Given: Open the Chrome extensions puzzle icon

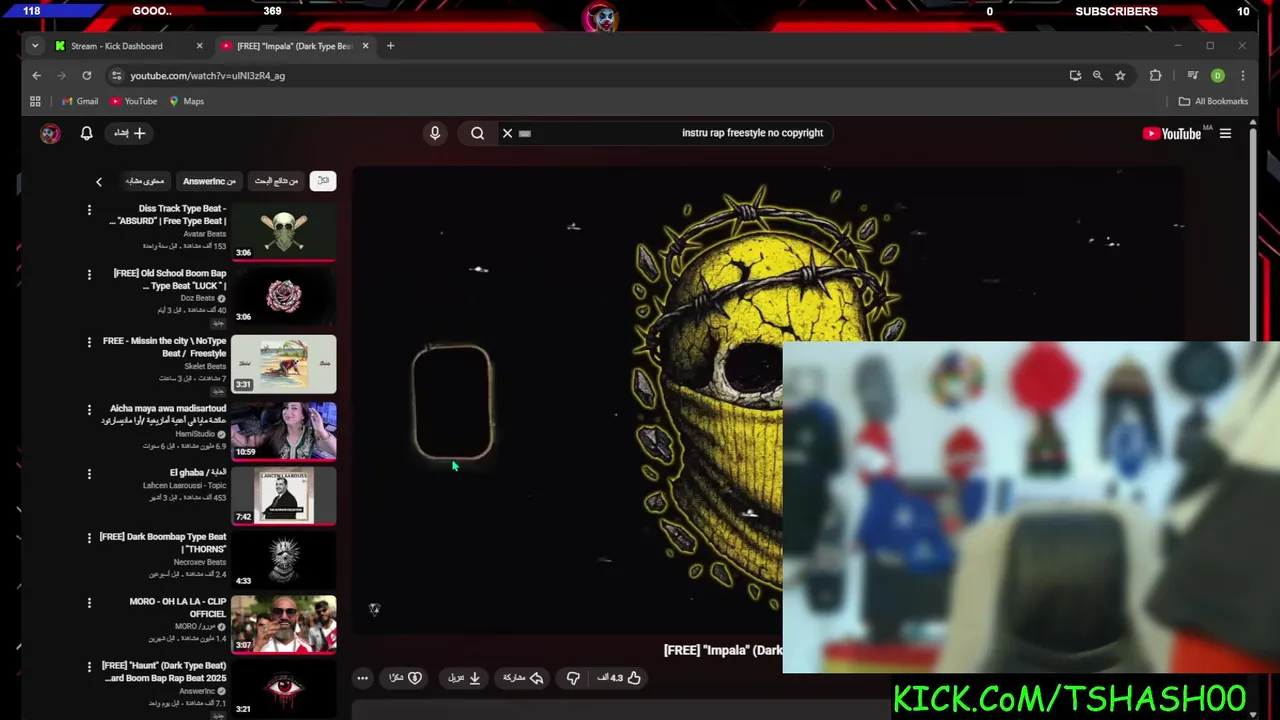Looking at the screenshot, I should click(1156, 75).
